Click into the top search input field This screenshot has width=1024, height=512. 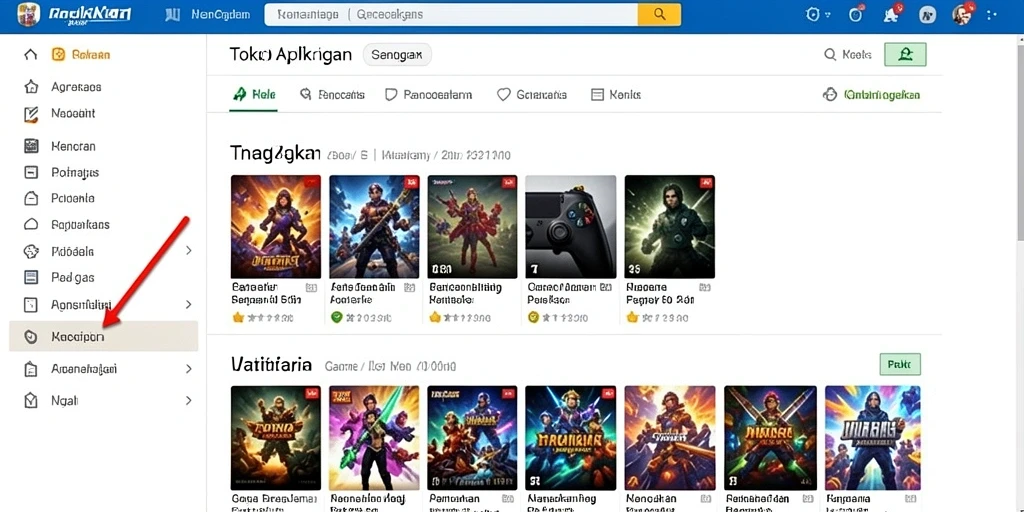[x=451, y=14]
